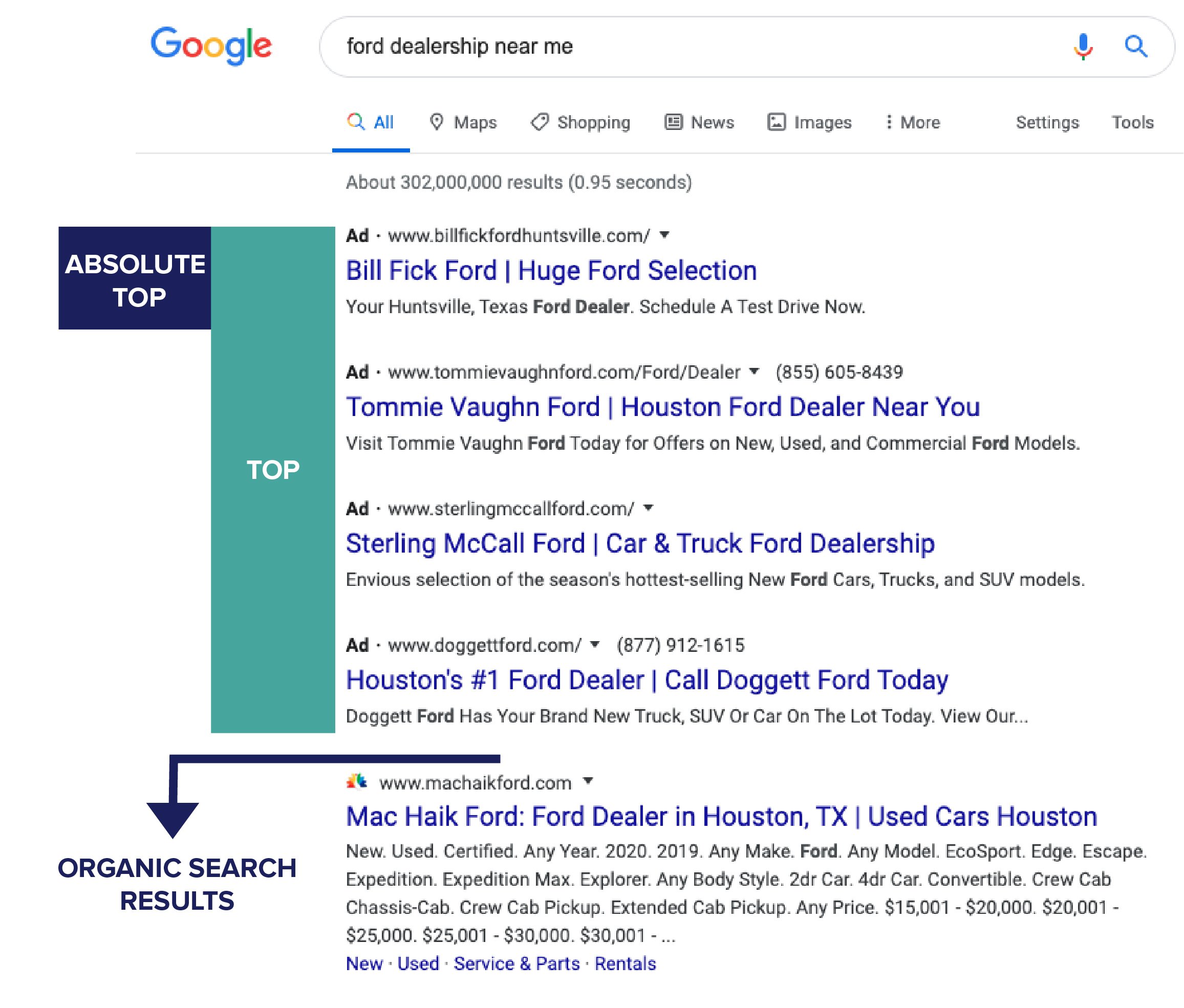The image size is (1184, 1008).
Task: Click the Images icon
Action: click(x=776, y=122)
